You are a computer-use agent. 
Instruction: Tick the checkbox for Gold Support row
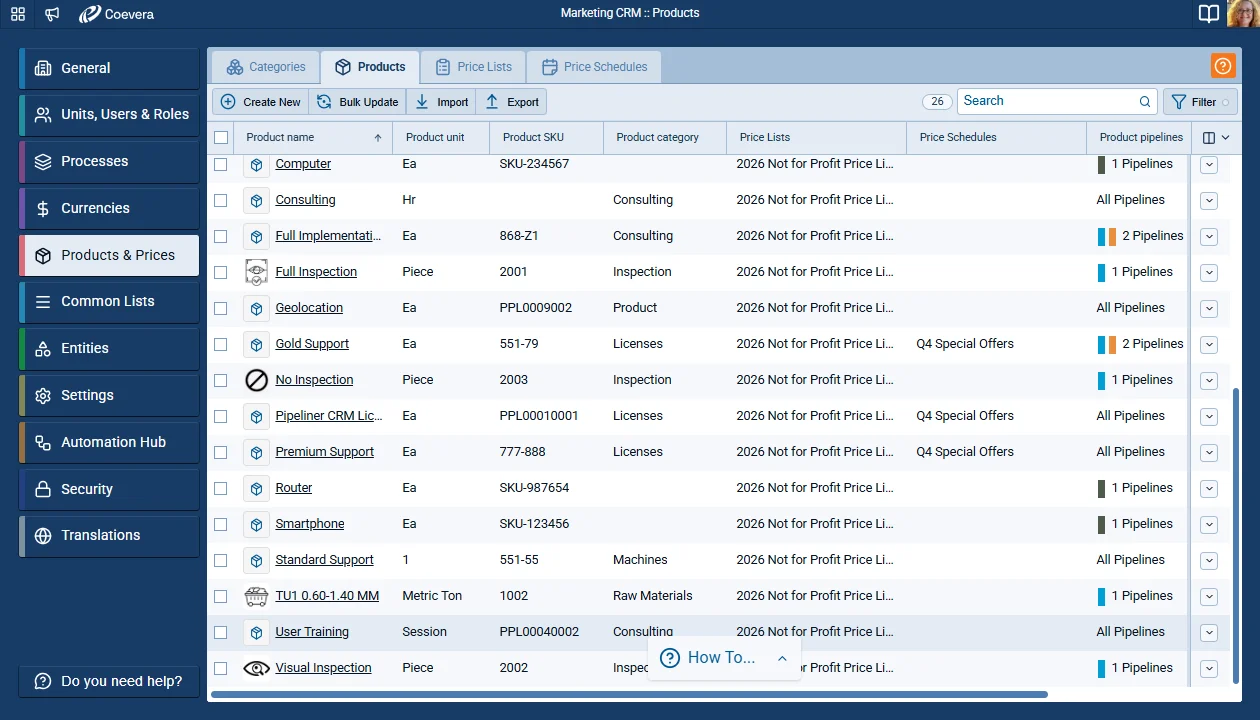pos(221,344)
